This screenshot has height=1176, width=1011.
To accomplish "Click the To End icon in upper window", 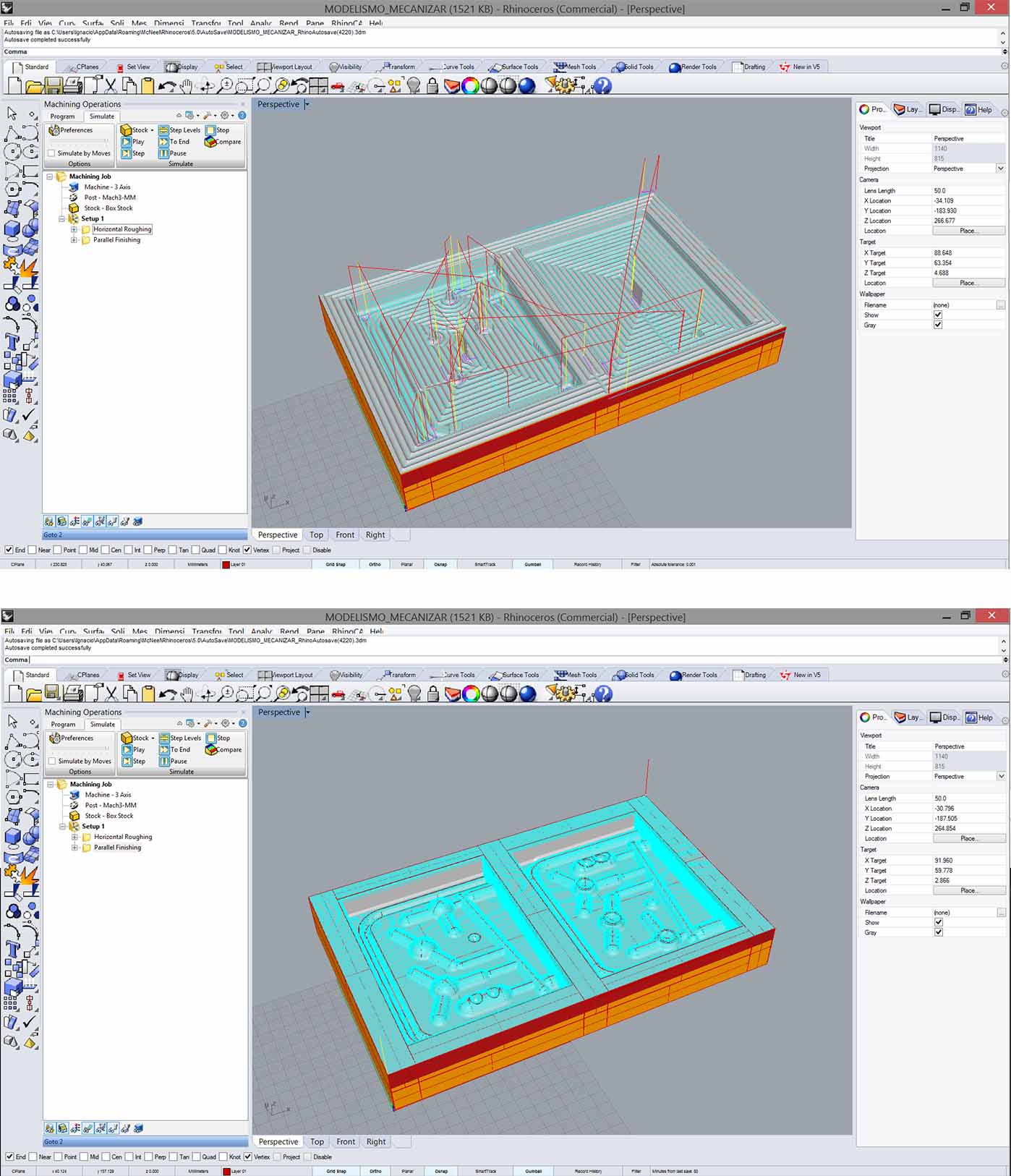I will [163, 142].
